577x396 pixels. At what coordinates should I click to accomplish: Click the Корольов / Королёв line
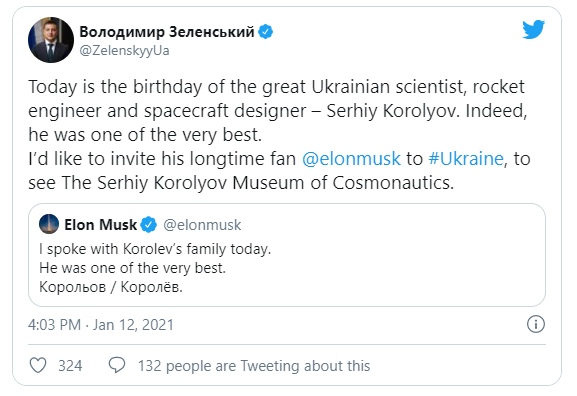coord(111,287)
